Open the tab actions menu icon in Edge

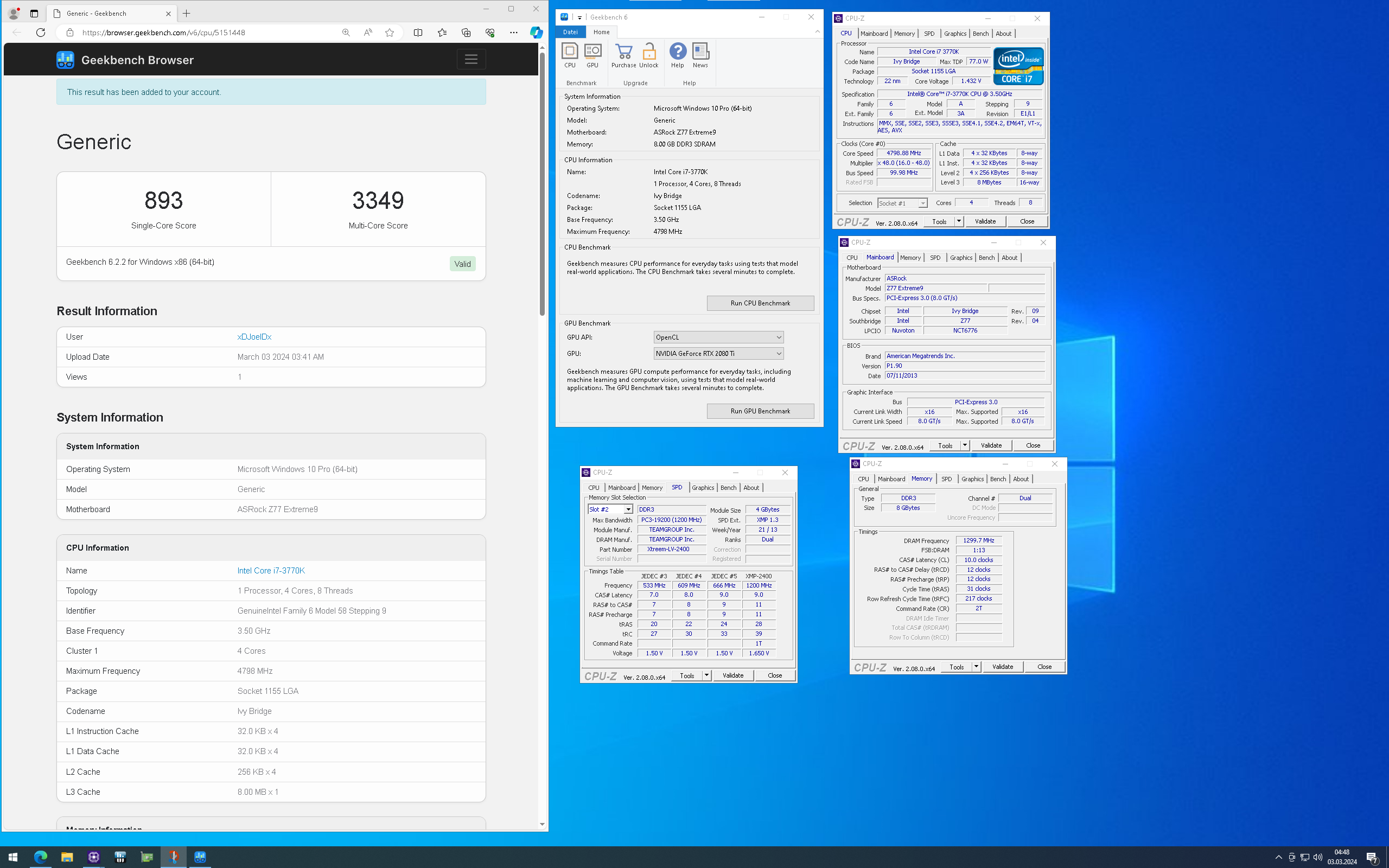click(34, 13)
